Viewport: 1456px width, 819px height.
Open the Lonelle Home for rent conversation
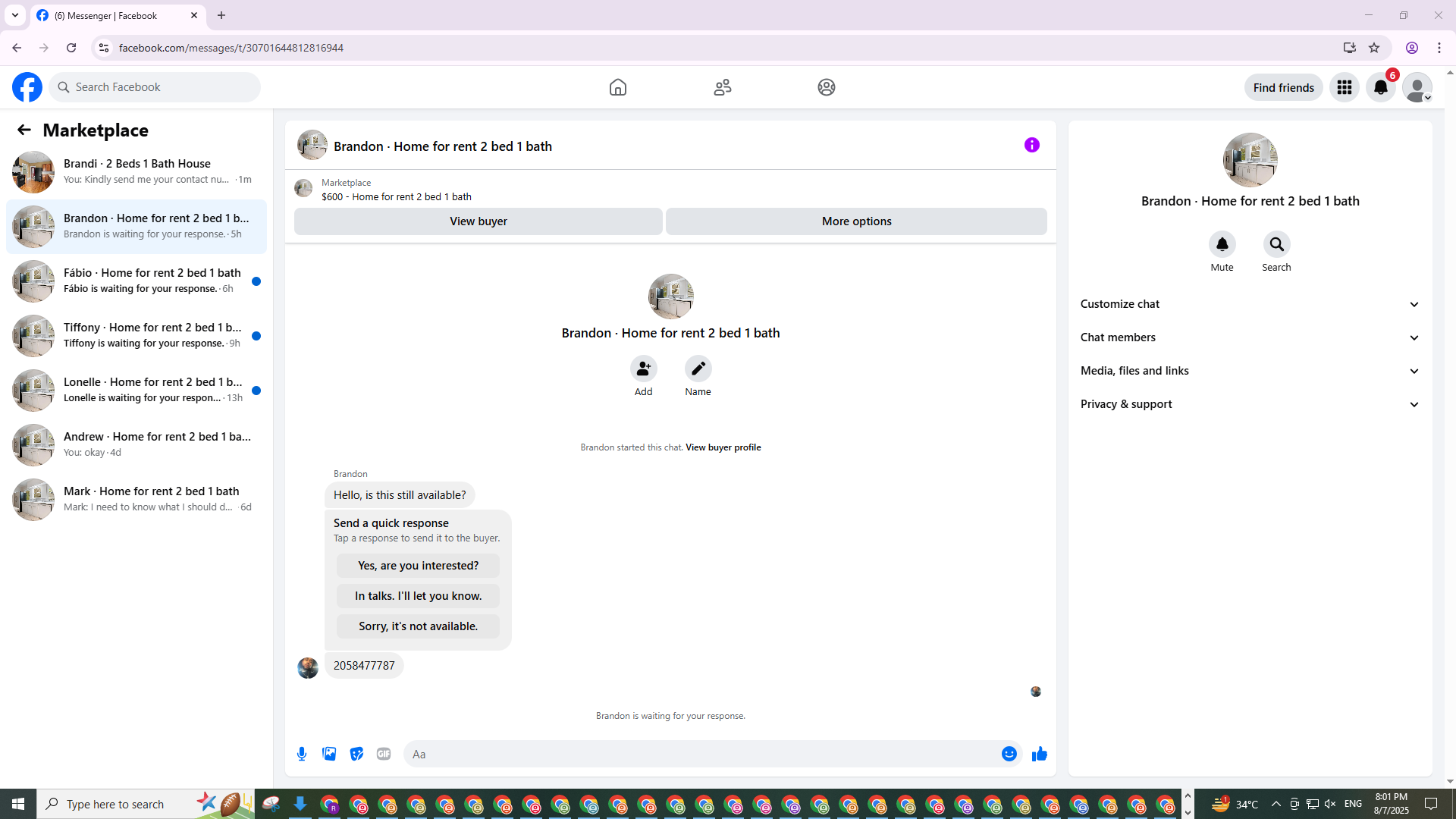pos(136,391)
